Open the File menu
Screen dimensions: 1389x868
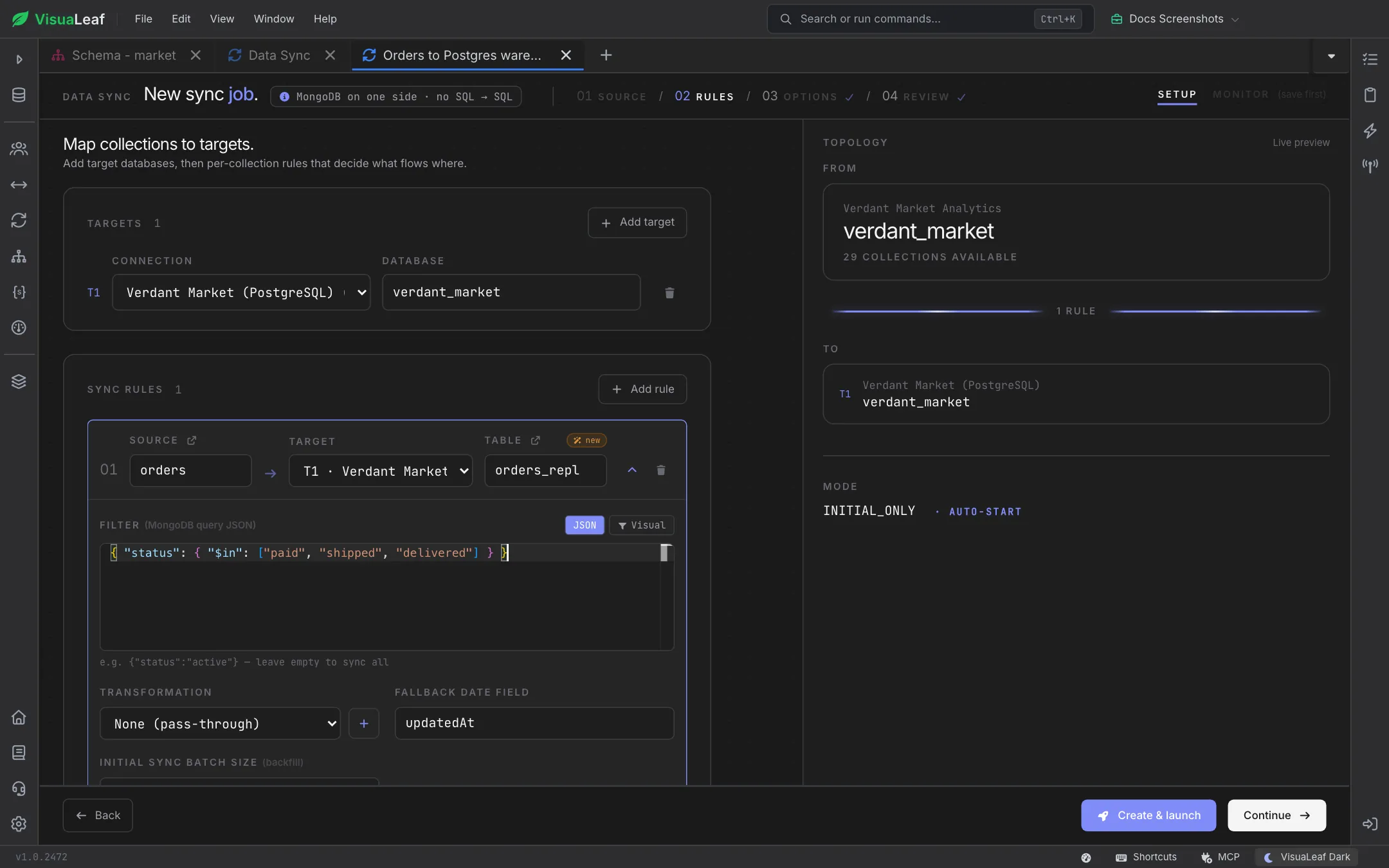coord(143,19)
